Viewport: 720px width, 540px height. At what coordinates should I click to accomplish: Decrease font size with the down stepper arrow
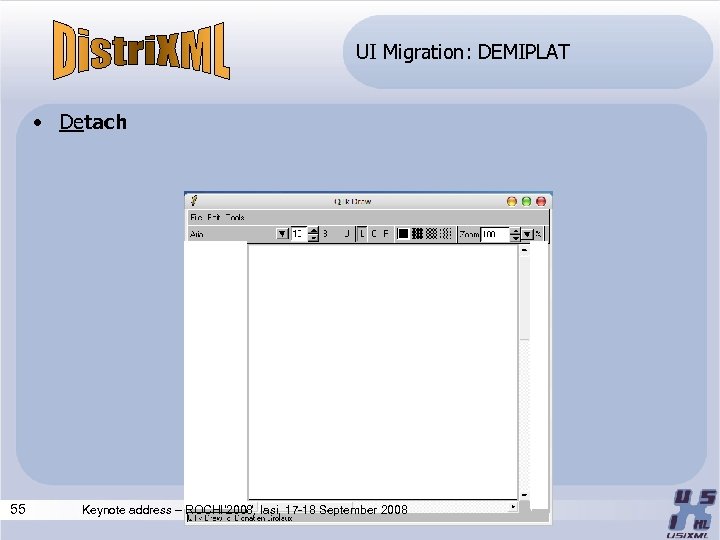pyautogui.click(x=314, y=237)
